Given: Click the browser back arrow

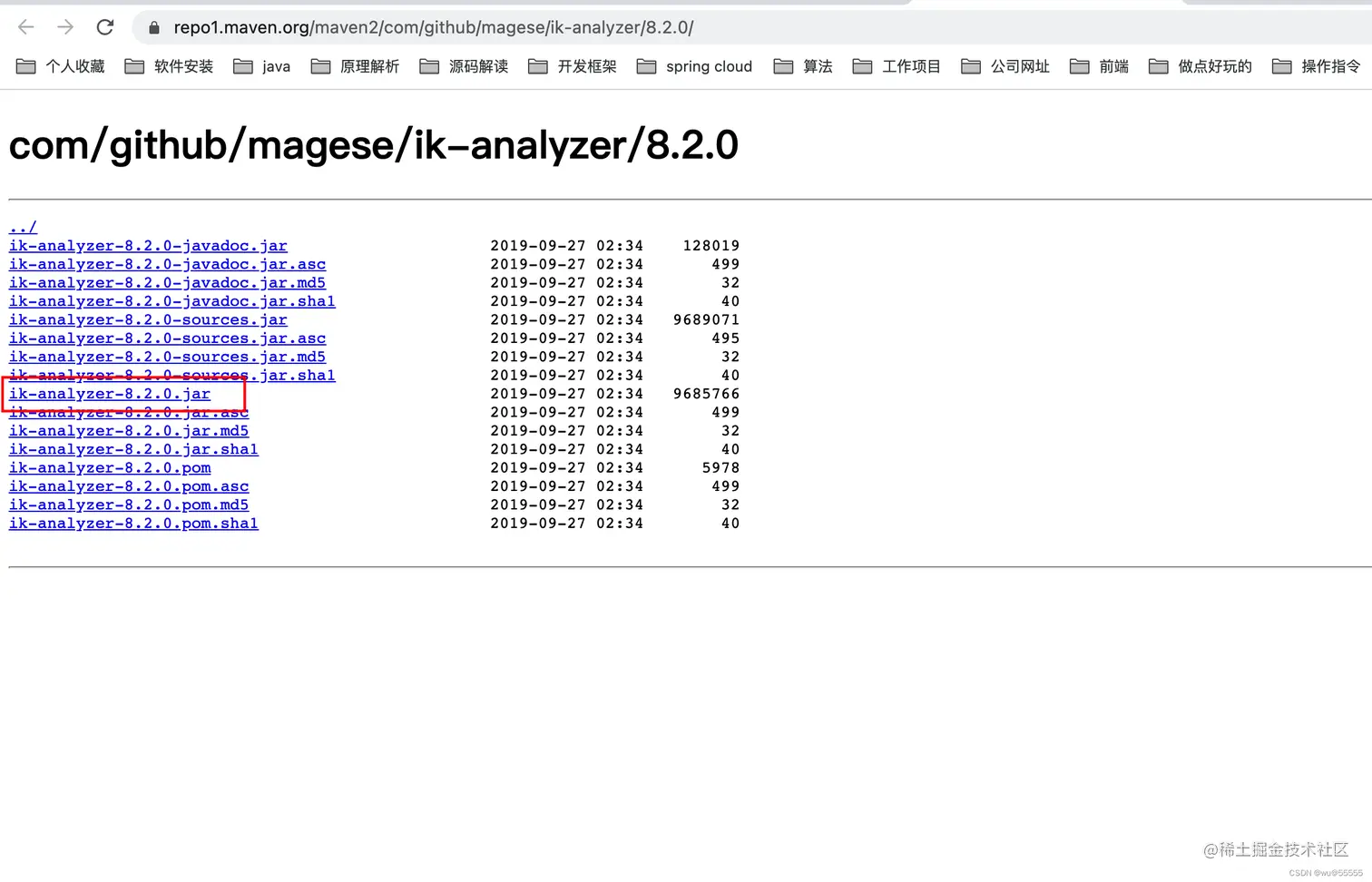Looking at the screenshot, I should (26, 27).
